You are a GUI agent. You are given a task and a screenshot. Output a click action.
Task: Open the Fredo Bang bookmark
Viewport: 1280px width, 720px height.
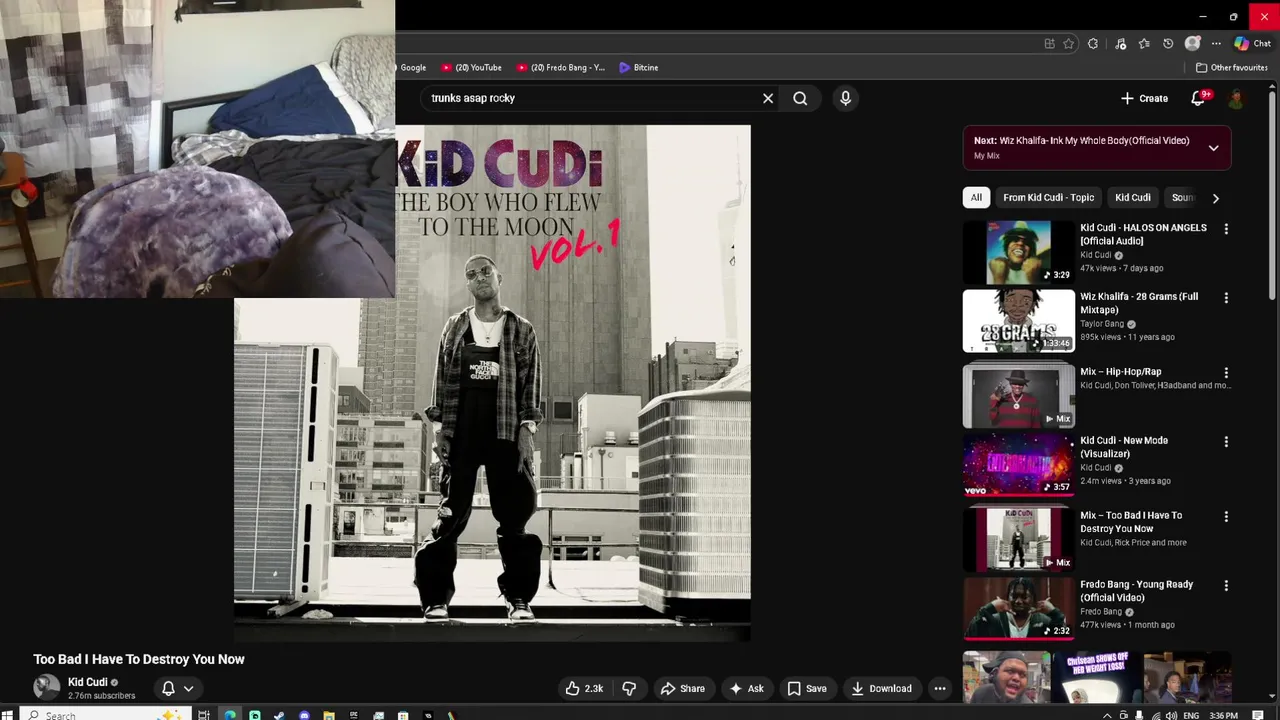point(561,67)
